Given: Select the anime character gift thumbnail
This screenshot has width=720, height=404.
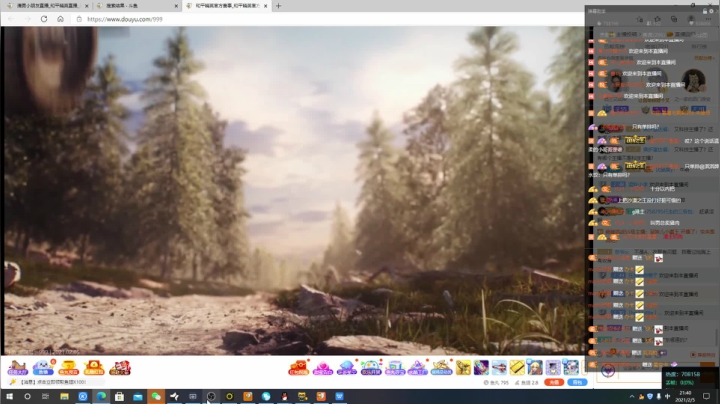Looking at the screenshot, I should click(535, 368).
